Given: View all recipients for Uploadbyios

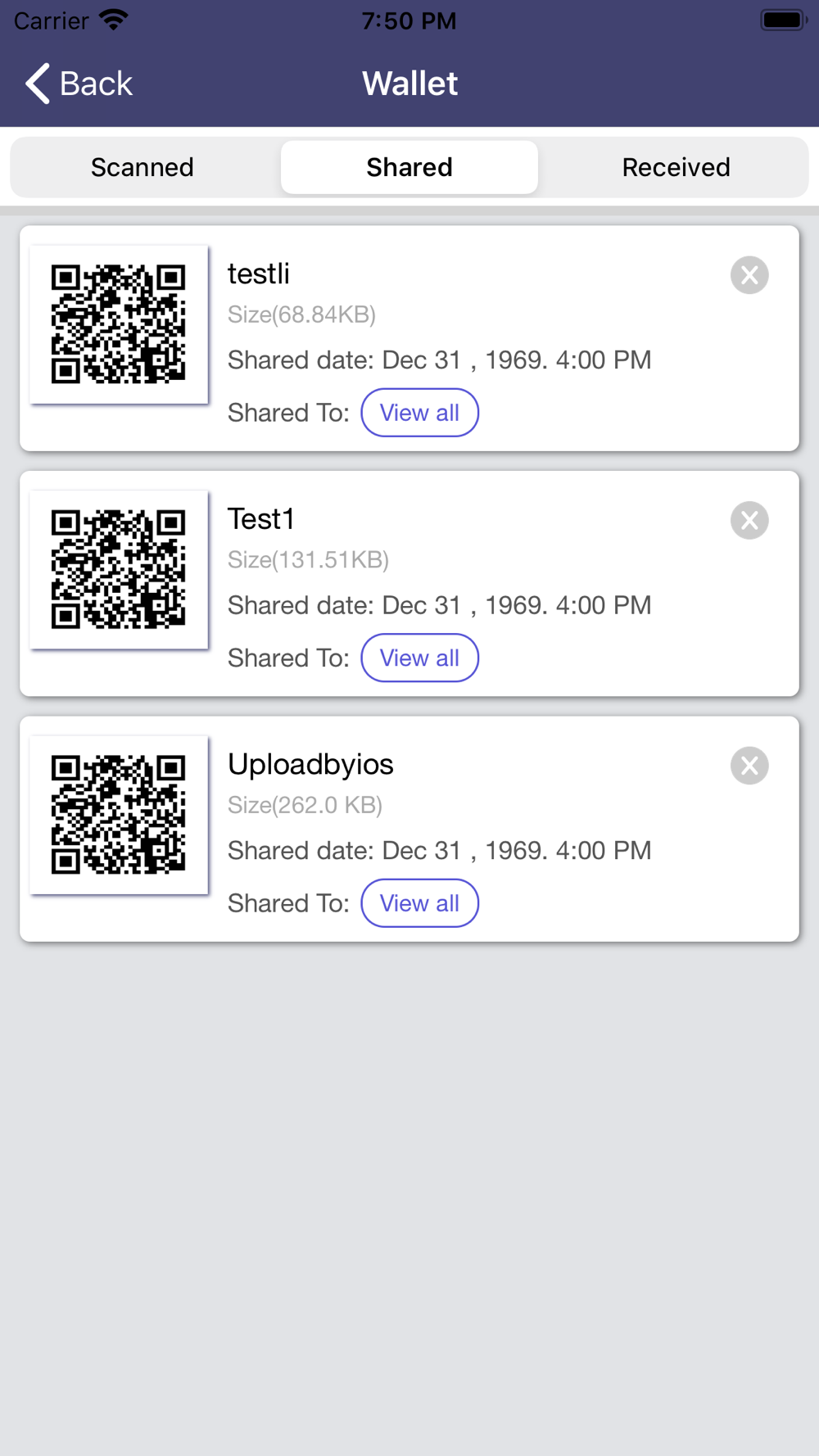Looking at the screenshot, I should [419, 903].
